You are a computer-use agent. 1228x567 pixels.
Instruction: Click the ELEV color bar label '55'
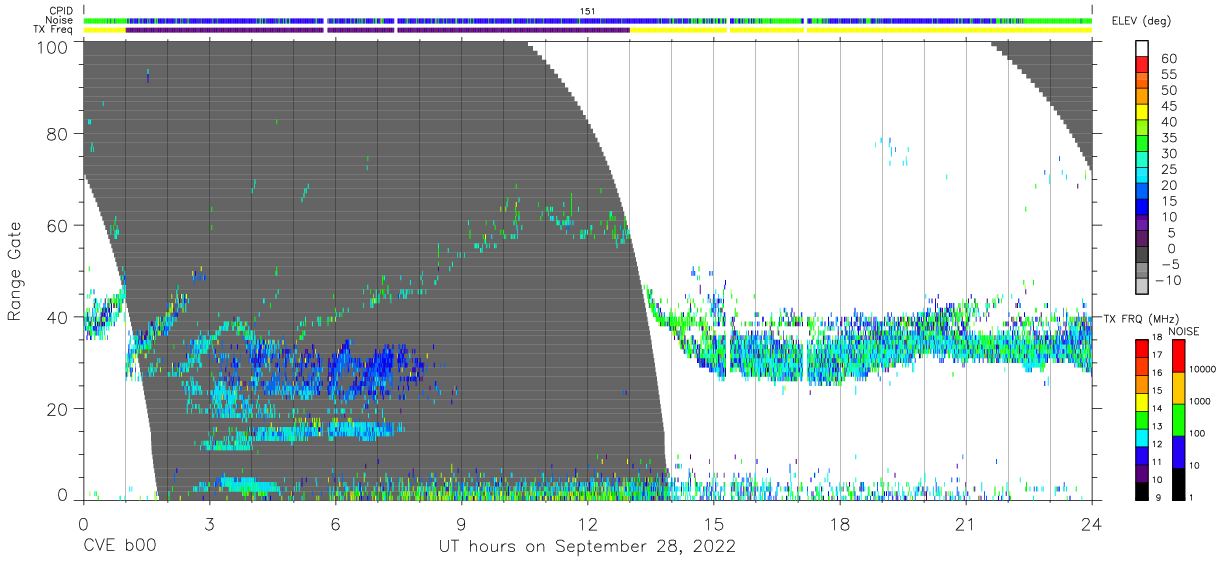(x=1168, y=74)
